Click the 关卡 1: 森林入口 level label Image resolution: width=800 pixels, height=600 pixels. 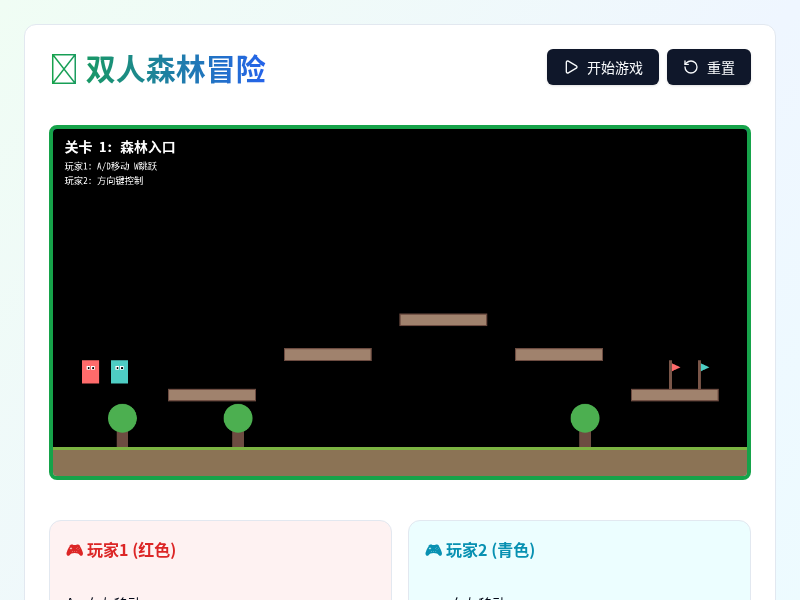click(x=120, y=147)
